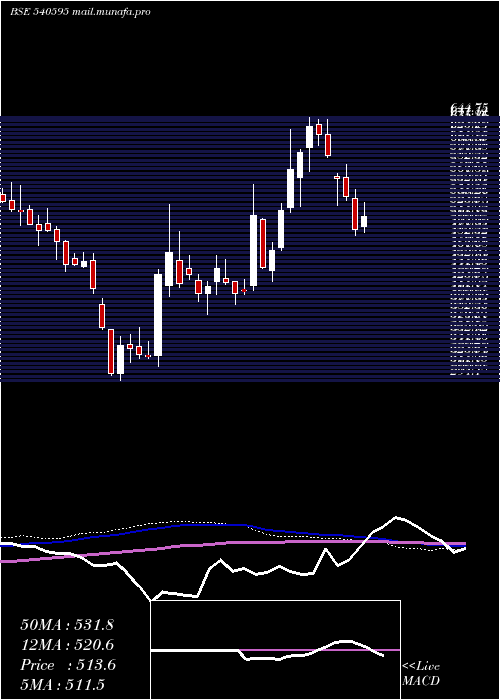Click the 644.75 top price axis label
The width and height of the screenshot is (500, 700).
click(x=469, y=108)
